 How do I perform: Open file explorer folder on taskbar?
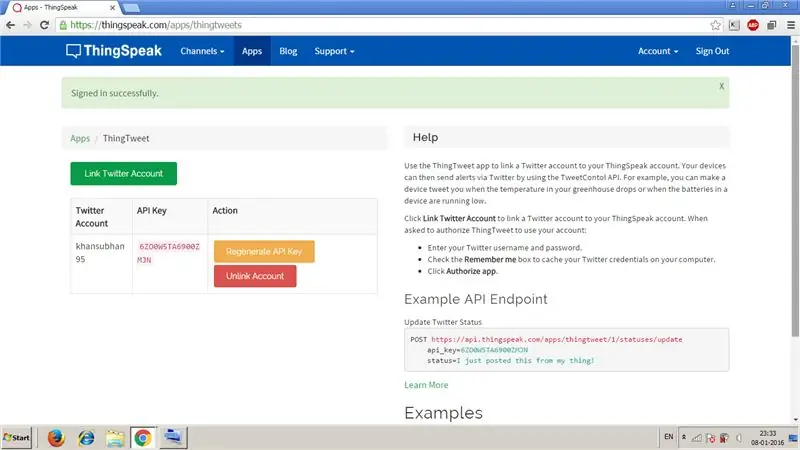click(115, 438)
